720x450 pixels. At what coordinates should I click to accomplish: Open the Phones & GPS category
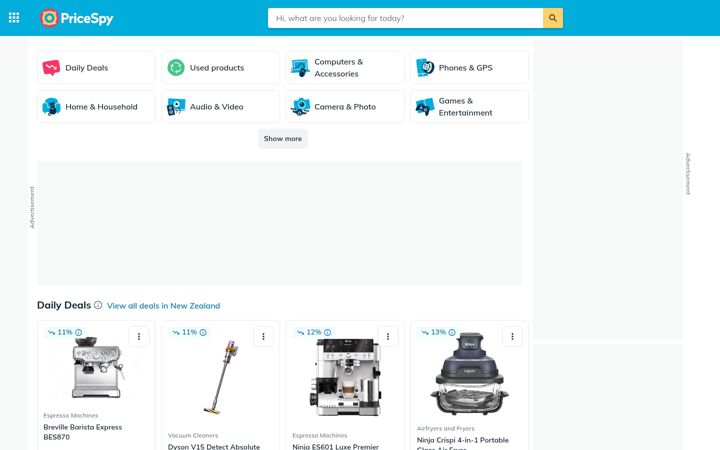point(469,68)
